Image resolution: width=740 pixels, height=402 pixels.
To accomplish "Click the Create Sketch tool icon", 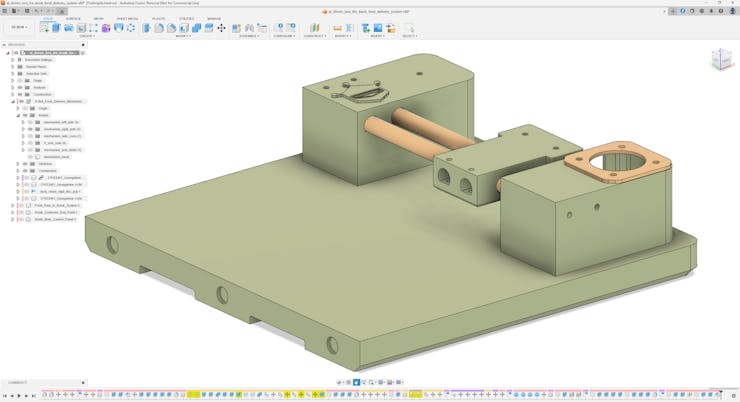I will [45, 28].
